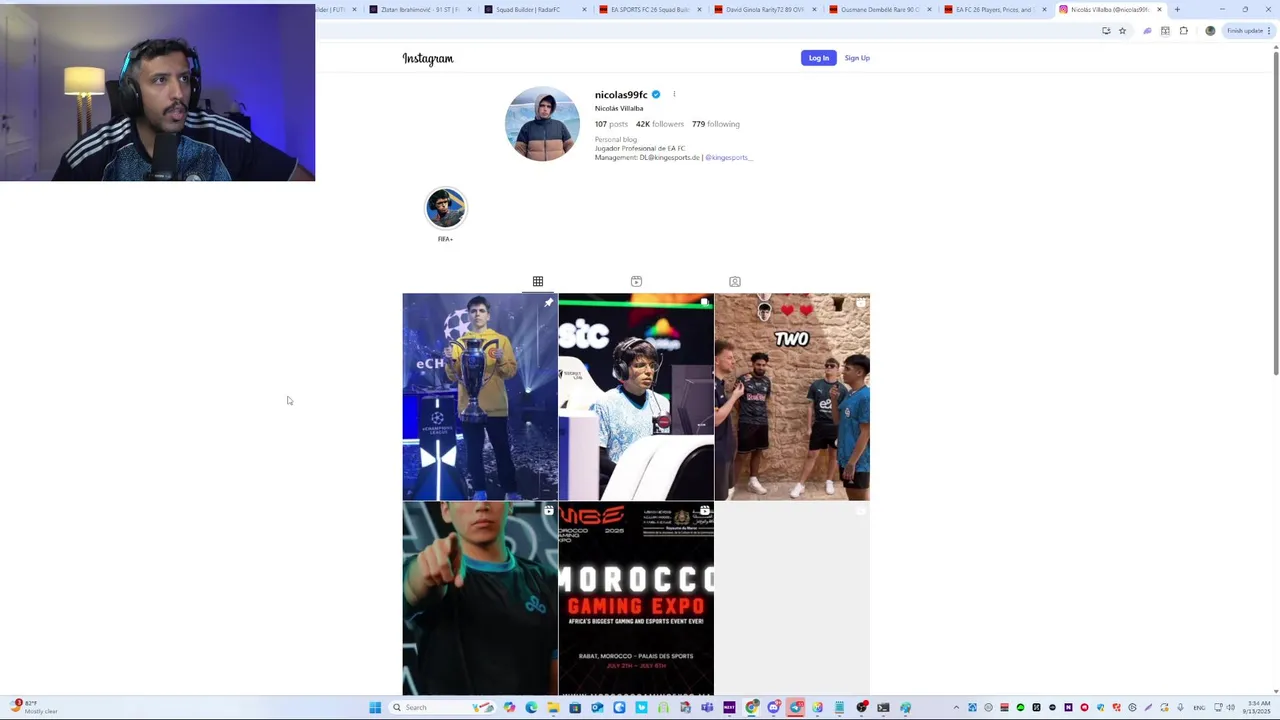Viewport: 1280px width, 720px height.
Task: Open profile options three-dot menu
Action: [674, 95]
